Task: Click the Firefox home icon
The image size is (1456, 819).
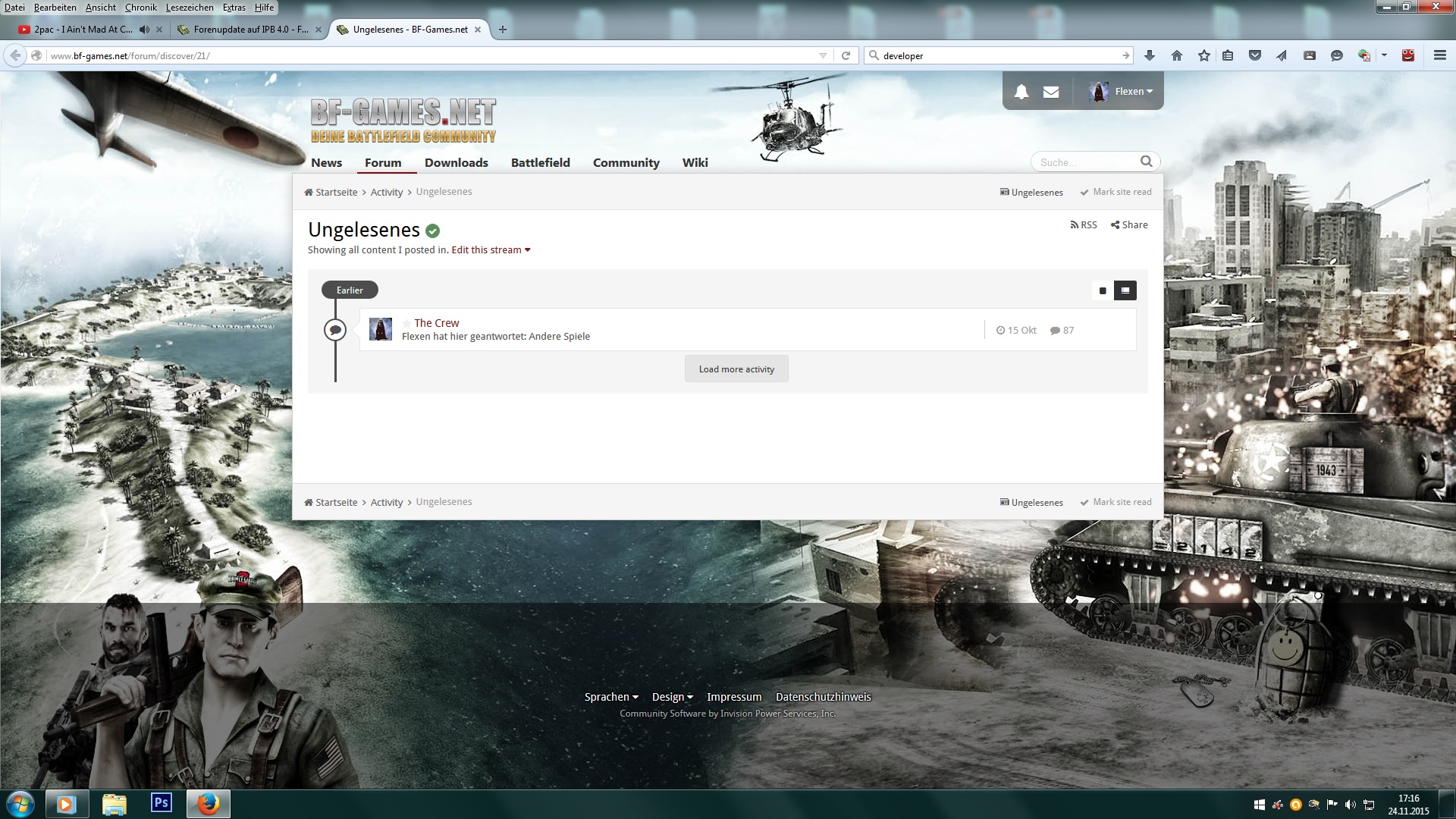Action: [x=1177, y=55]
